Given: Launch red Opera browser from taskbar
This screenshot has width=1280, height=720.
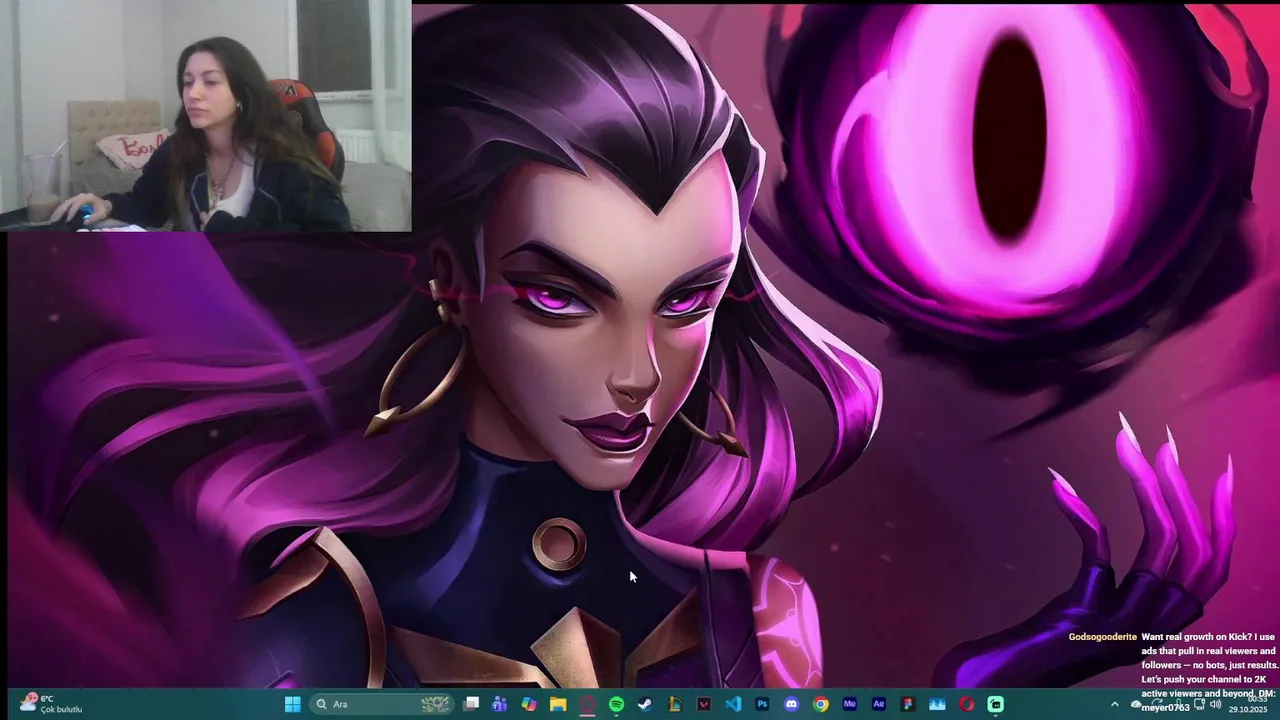Looking at the screenshot, I should pos(966,704).
